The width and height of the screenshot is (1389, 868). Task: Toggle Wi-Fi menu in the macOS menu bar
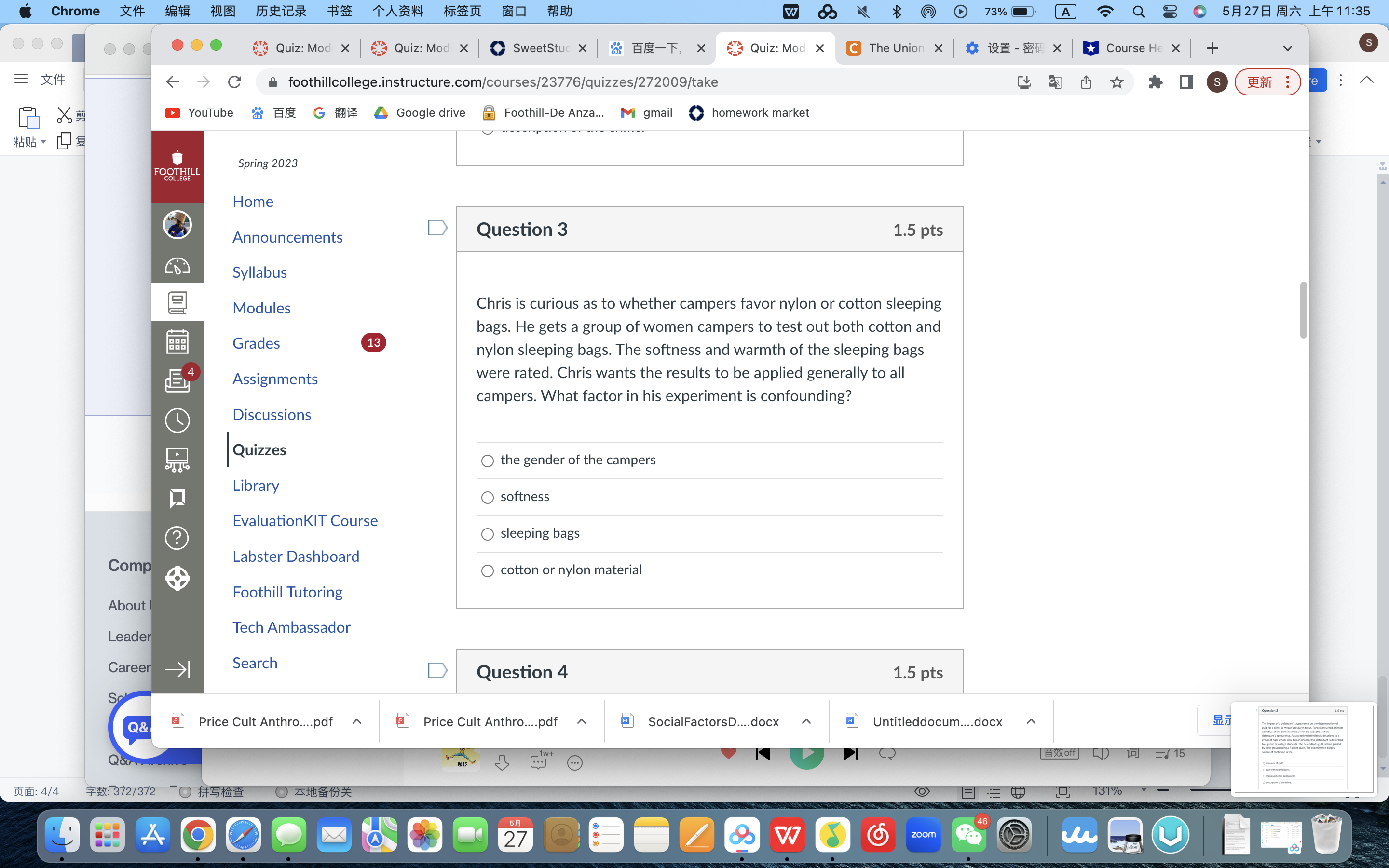pyautogui.click(x=1105, y=12)
